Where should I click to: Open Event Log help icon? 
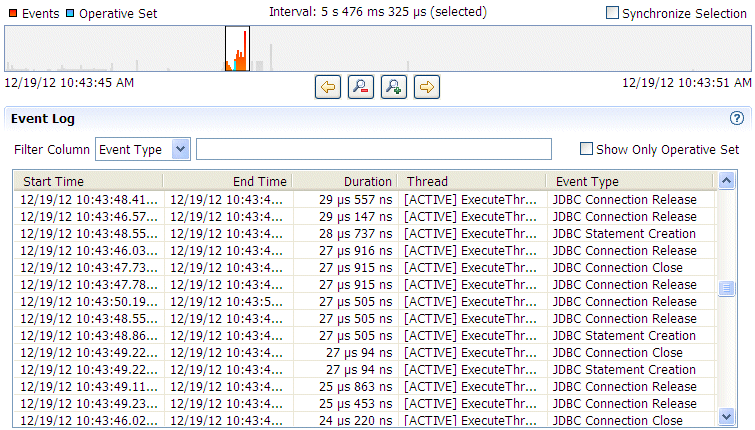point(737,118)
